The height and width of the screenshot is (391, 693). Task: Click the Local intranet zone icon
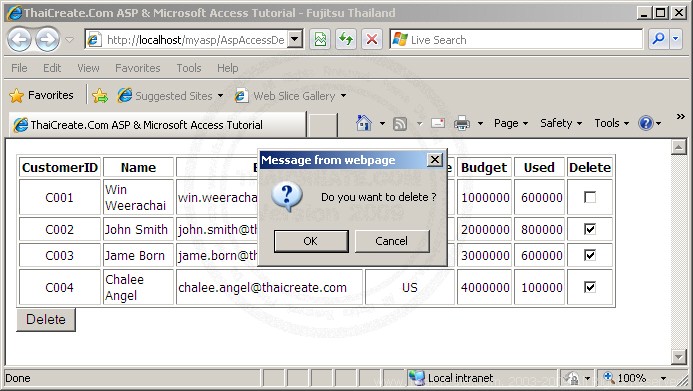[416, 378]
